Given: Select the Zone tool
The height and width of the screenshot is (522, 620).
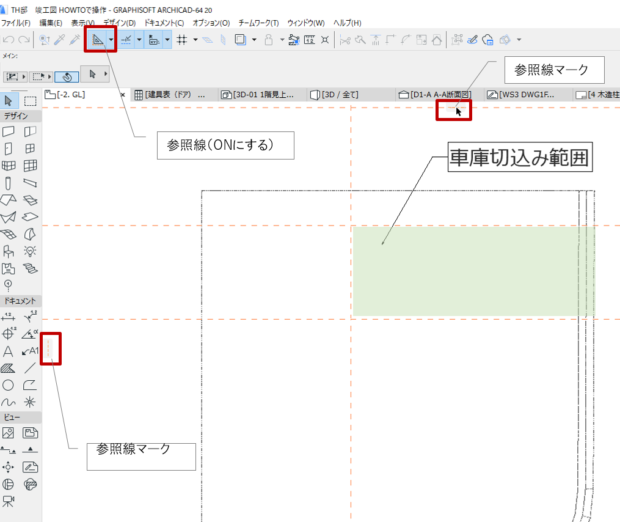Looking at the screenshot, I should tap(8, 269).
